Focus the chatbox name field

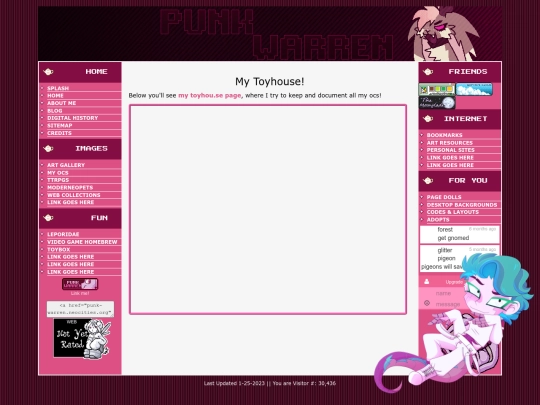tap(448, 293)
